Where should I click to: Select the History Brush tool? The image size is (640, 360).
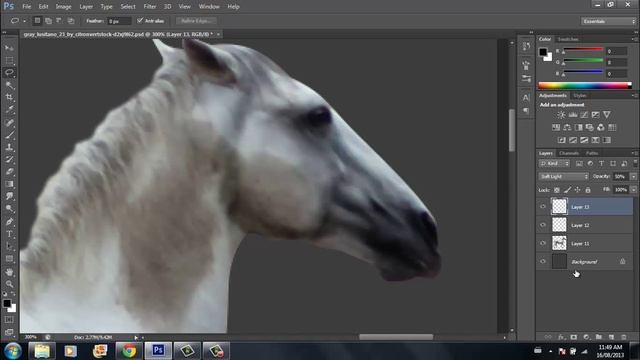tap(9, 159)
